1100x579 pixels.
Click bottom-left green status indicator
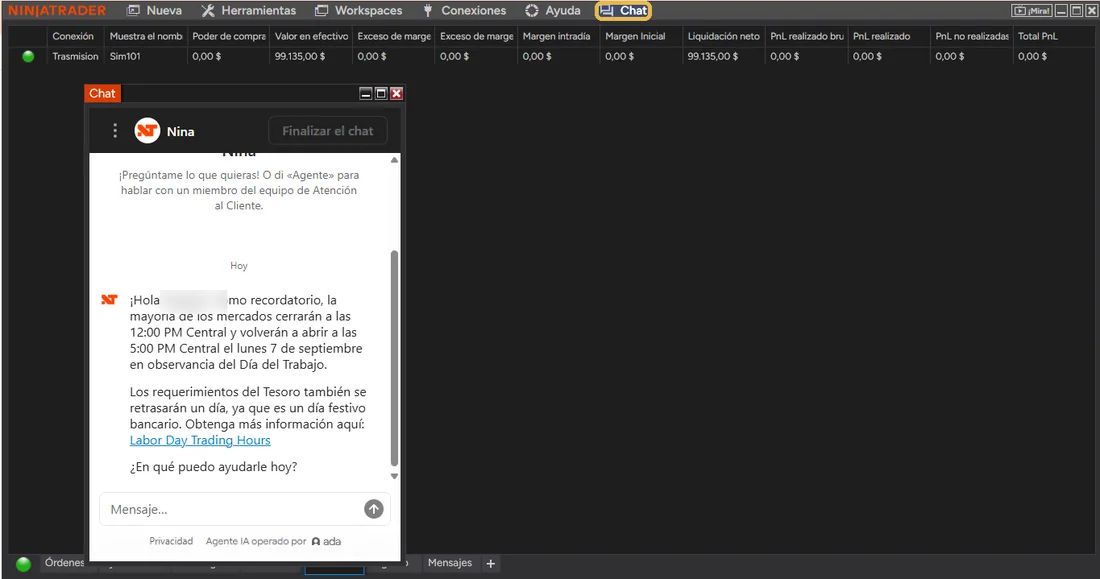point(23,564)
